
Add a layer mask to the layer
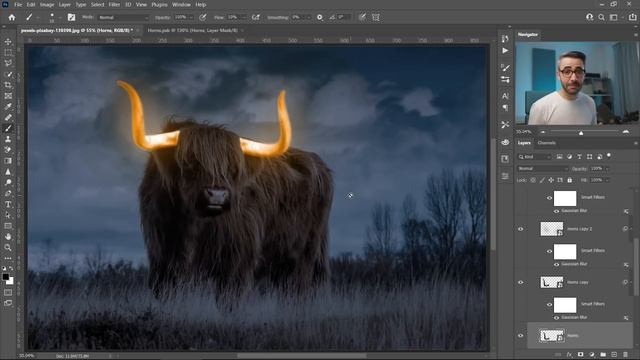580,354
